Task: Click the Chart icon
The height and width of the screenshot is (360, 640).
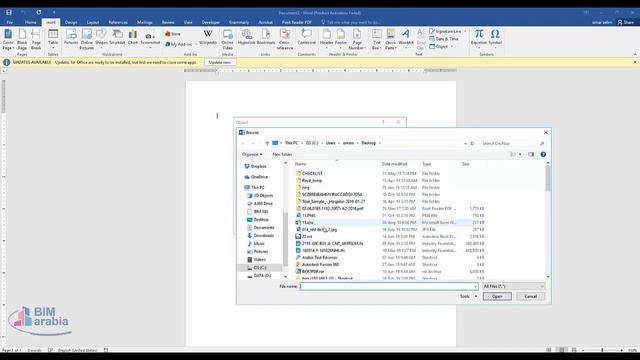Action: pyautogui.click(x=133, y=37)
